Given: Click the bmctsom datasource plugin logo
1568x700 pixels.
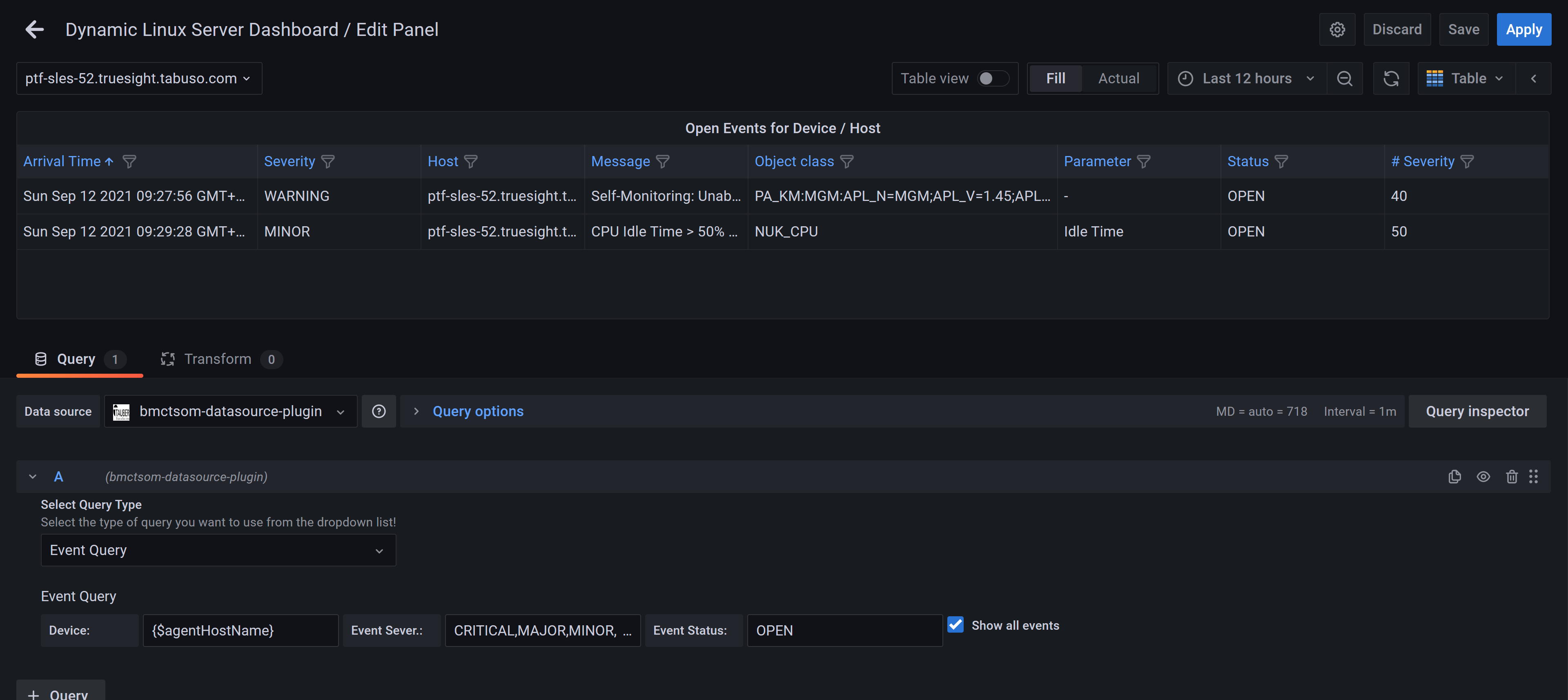Looking at the screenshot, I should (121, 412).
